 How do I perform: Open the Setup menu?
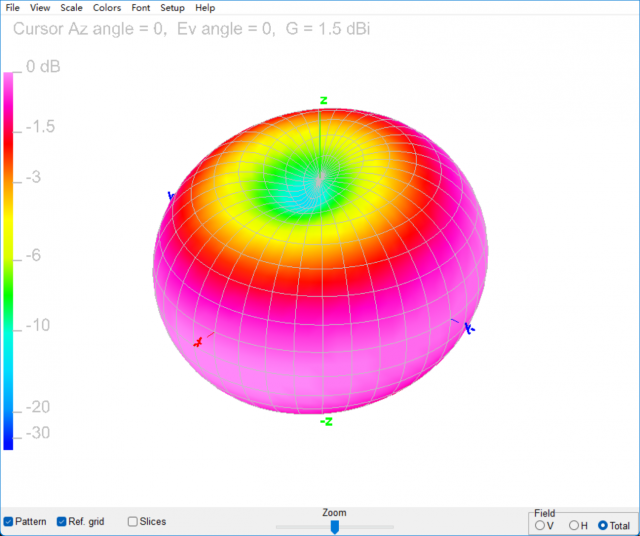click(x=172, y=8)
